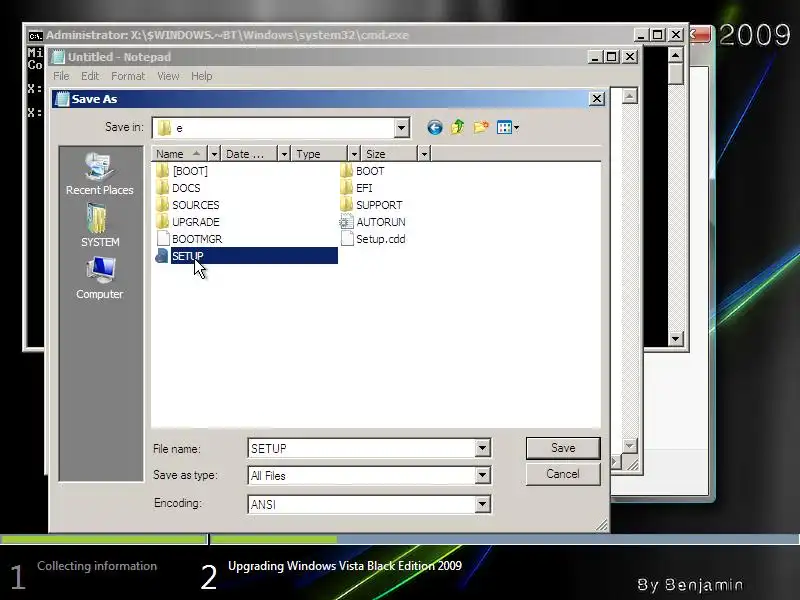
Task: Select the SUPPORT folder
Action: pyautogui.click(x=371, y=205)
